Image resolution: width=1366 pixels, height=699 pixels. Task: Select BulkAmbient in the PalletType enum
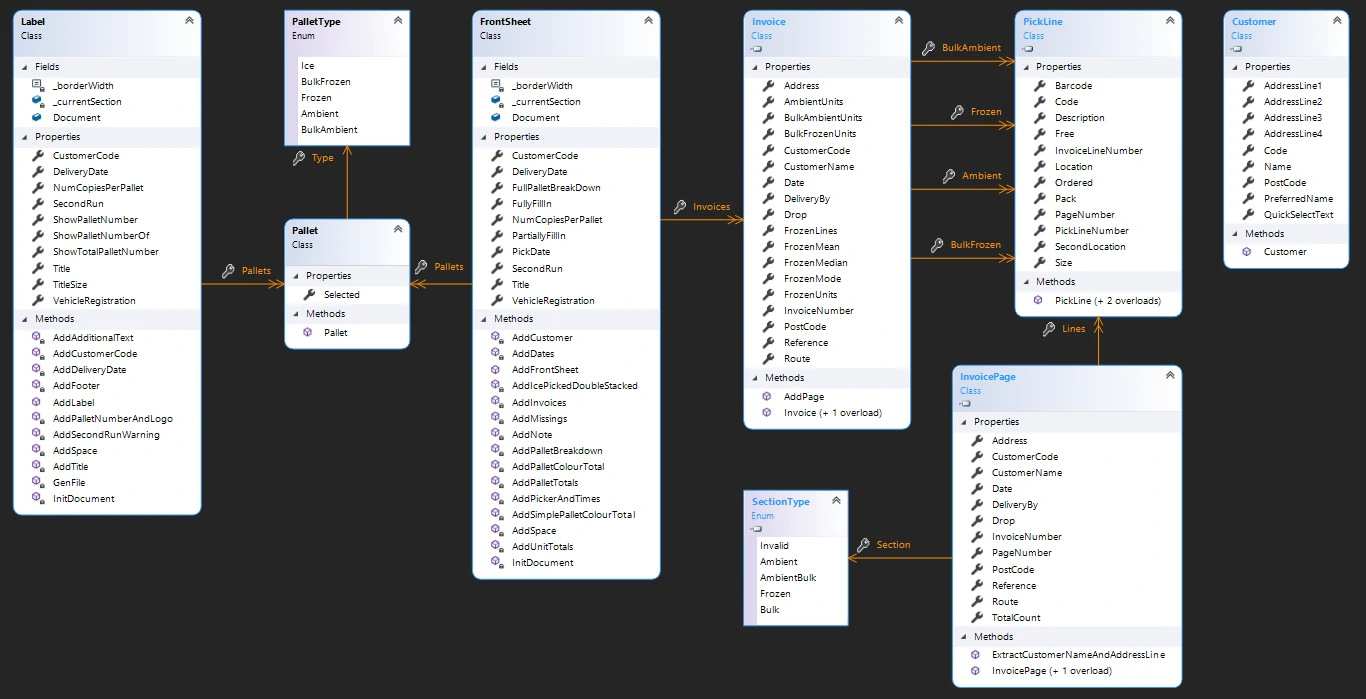(329, 130)
